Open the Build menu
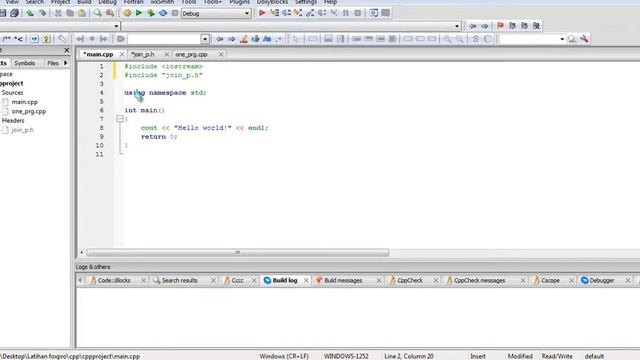Viewport: 640px width, 360px height. 84,2
